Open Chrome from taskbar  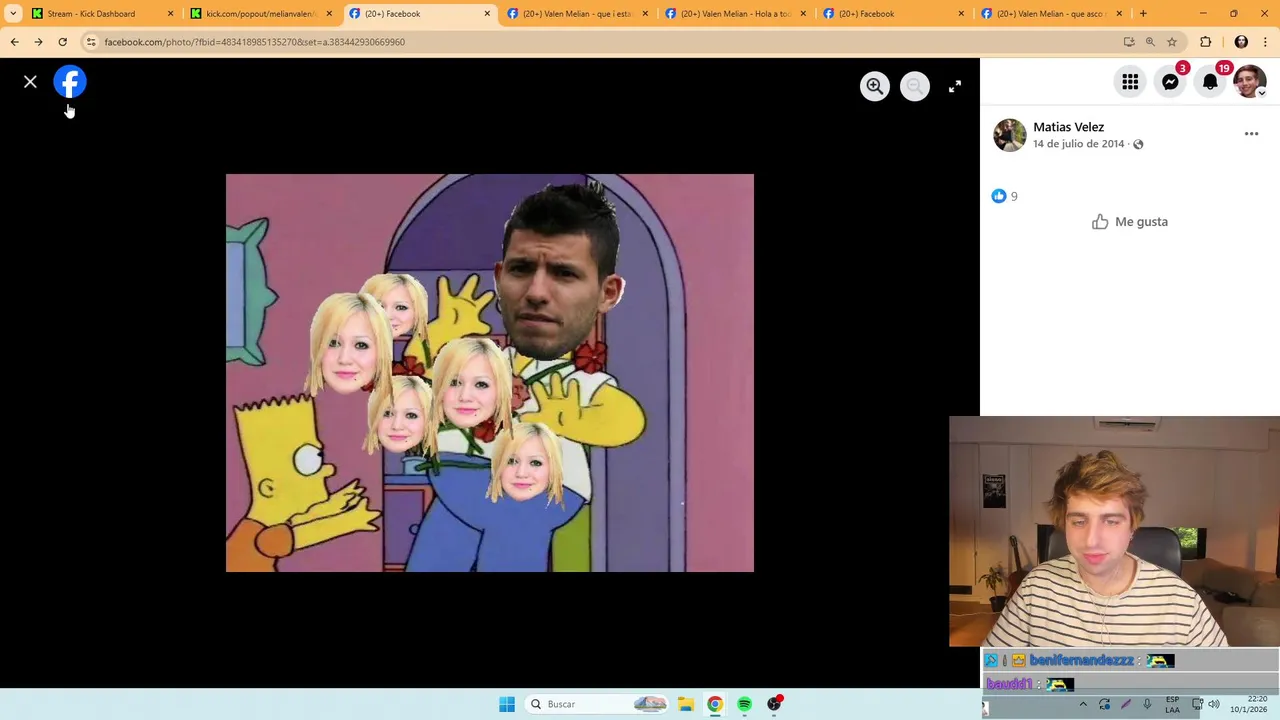pyautogui.click(x=715, y=704)
